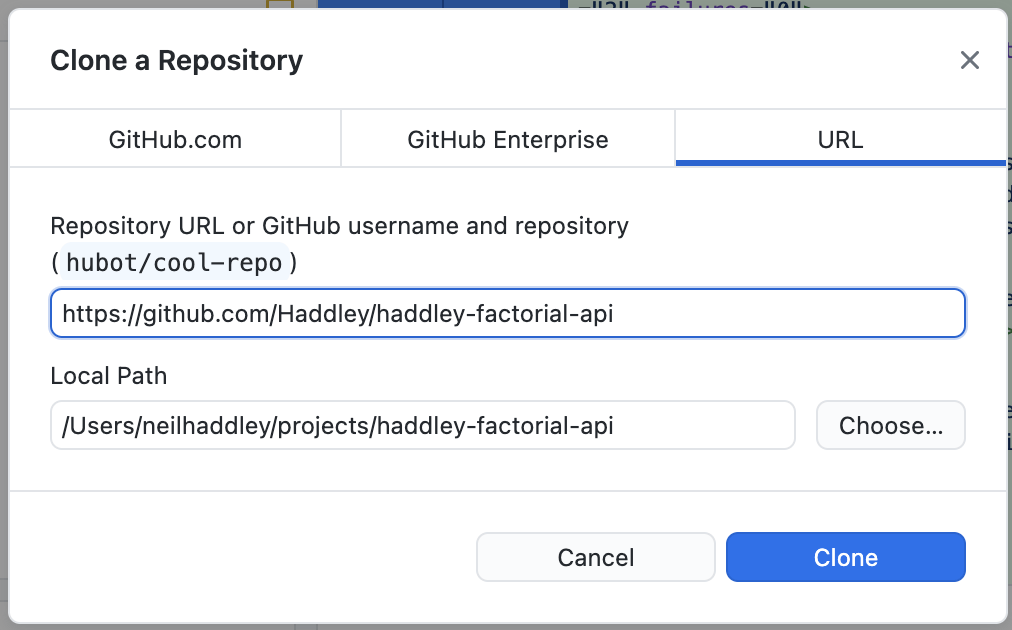
Task: Click the end of the haddley-factorial-api URL text
Action: (613, 314)
